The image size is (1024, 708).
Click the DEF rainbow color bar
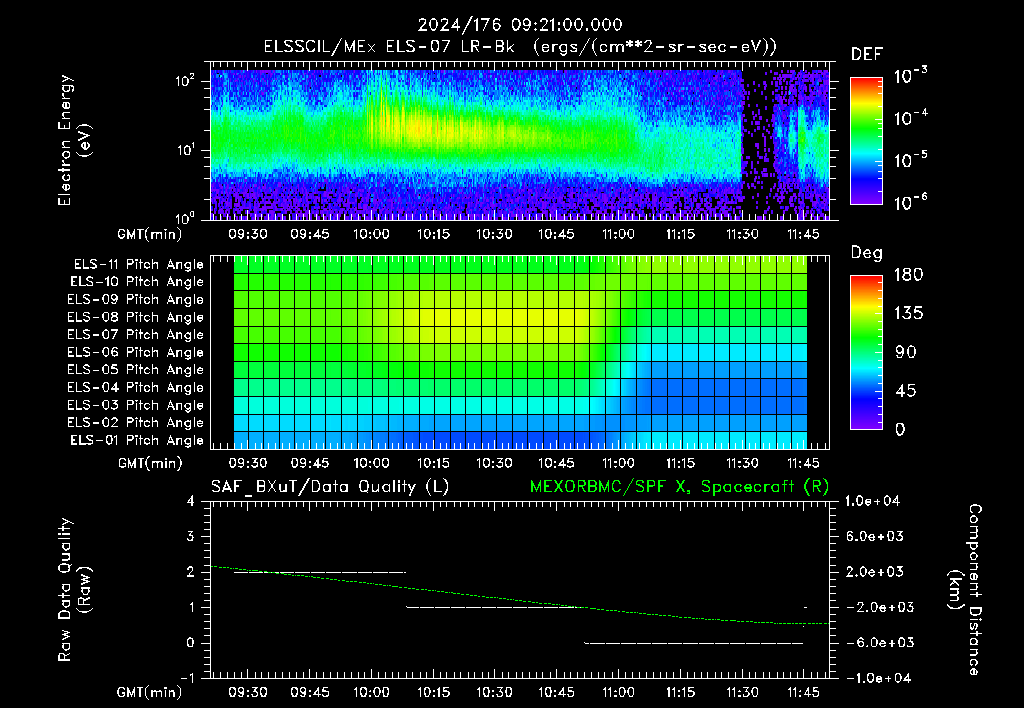[866, 140]
